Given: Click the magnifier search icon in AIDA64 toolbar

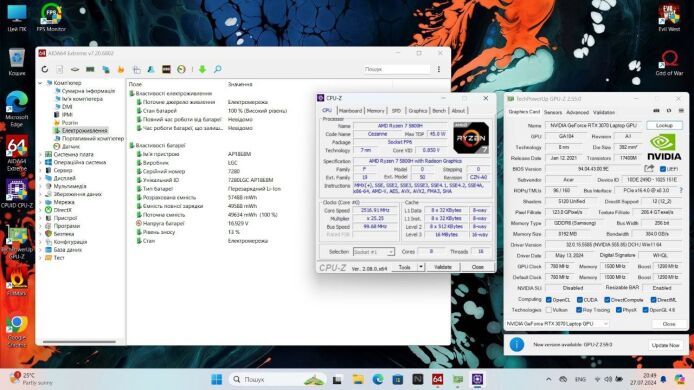Looking at the screenshot, I should (x=217, y=70).
